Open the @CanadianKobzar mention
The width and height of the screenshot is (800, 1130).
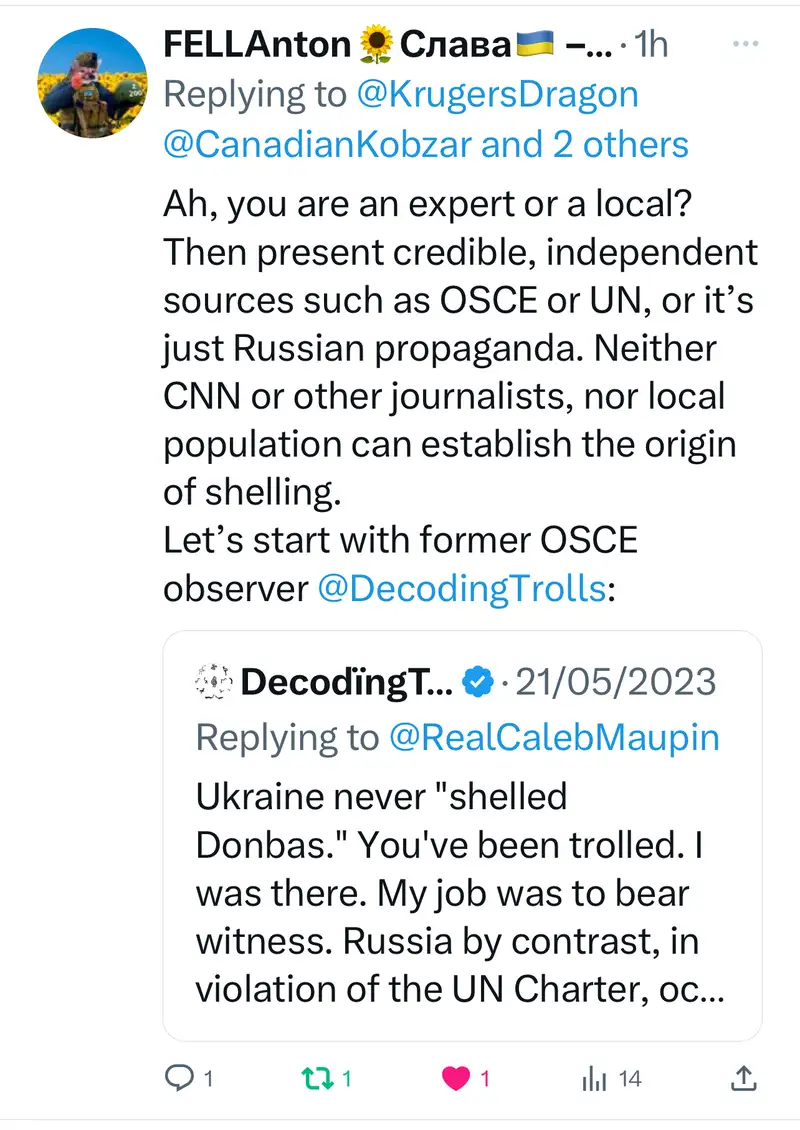click(x=316, y=144)
